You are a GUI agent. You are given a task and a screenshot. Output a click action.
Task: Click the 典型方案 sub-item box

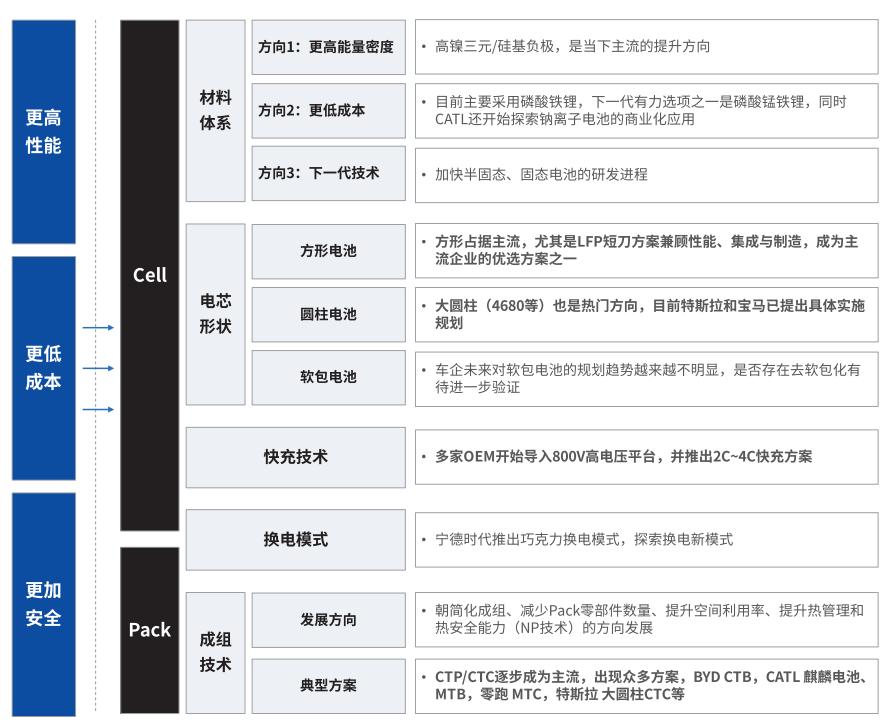[x=328, y=685]
